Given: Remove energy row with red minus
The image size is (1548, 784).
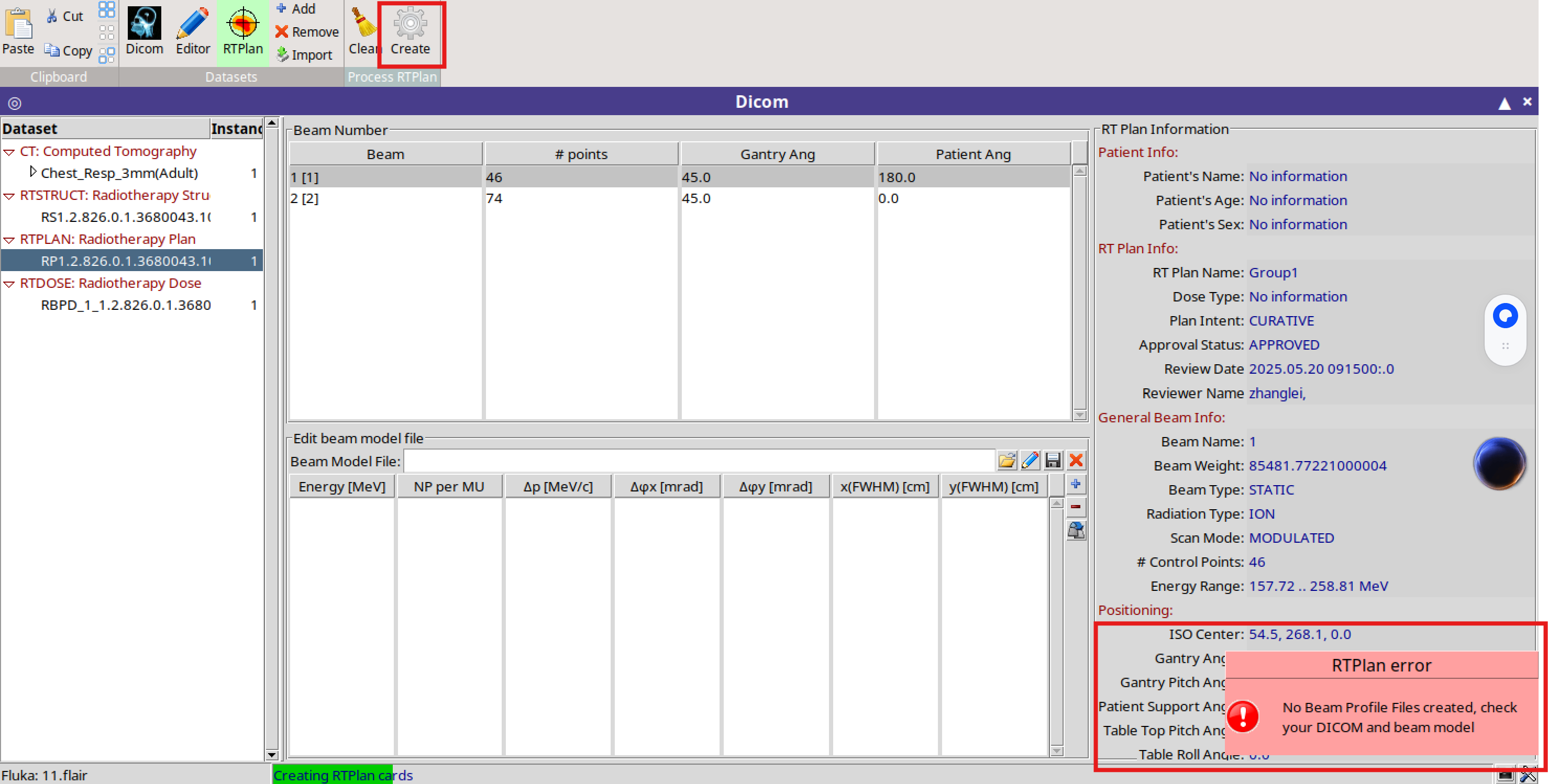Looking at the screenshot, I should pyautogui.click(x=1076, y=507).
